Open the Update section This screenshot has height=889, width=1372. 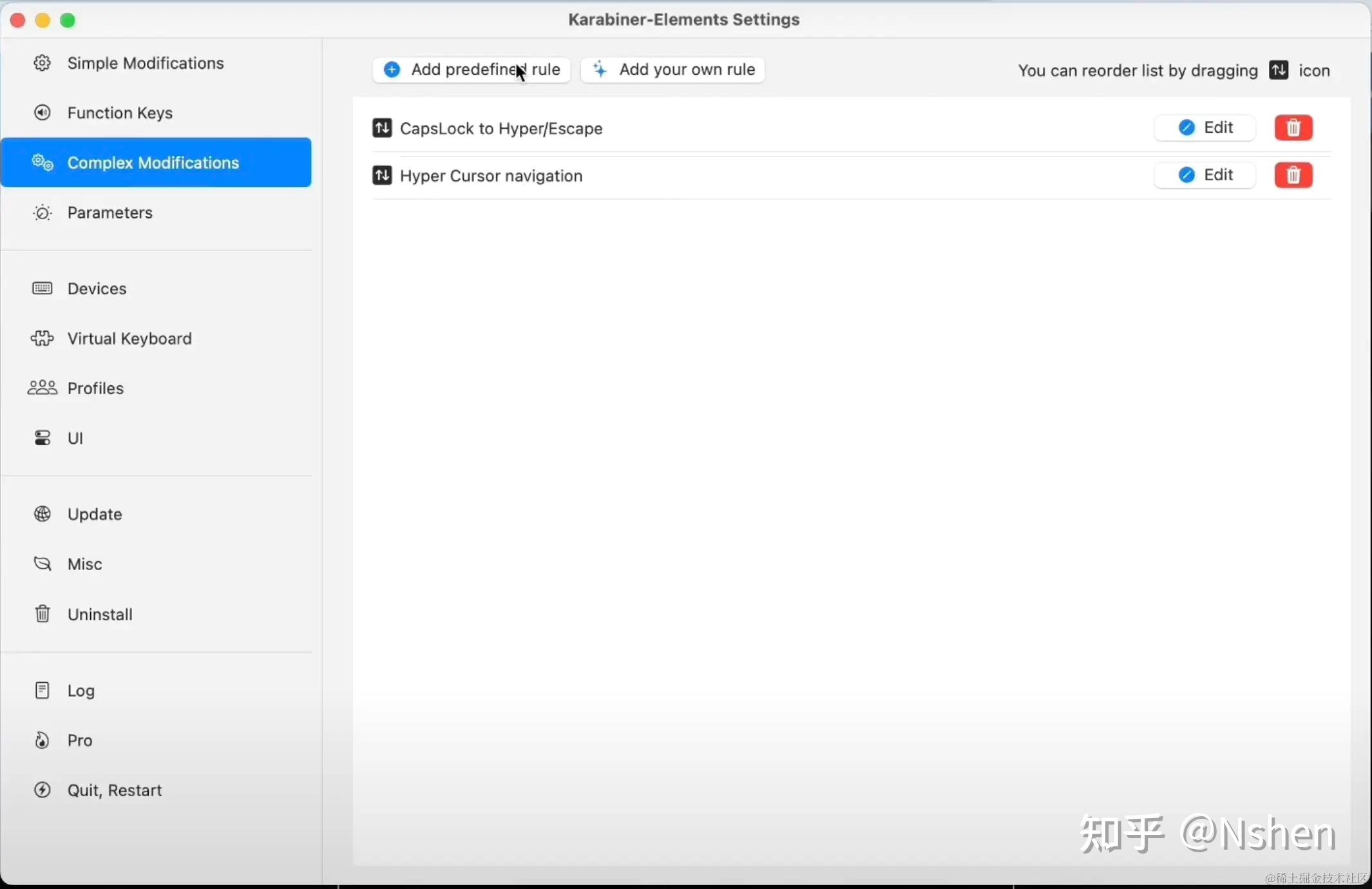(156, 514)
